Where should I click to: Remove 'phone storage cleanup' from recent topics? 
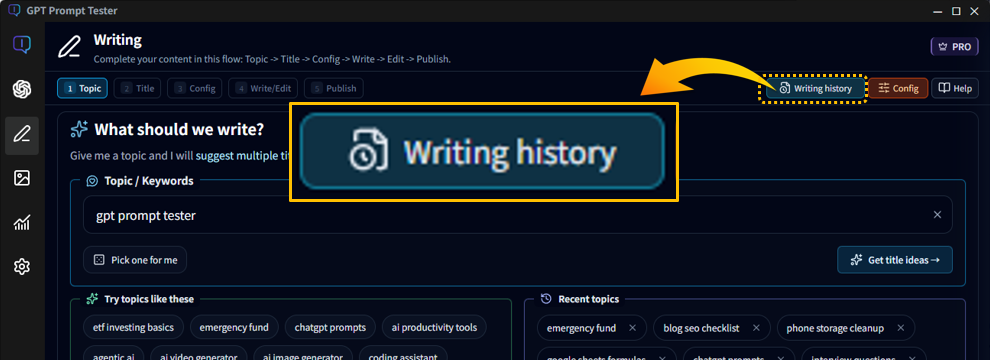click(x=900, y=328)
